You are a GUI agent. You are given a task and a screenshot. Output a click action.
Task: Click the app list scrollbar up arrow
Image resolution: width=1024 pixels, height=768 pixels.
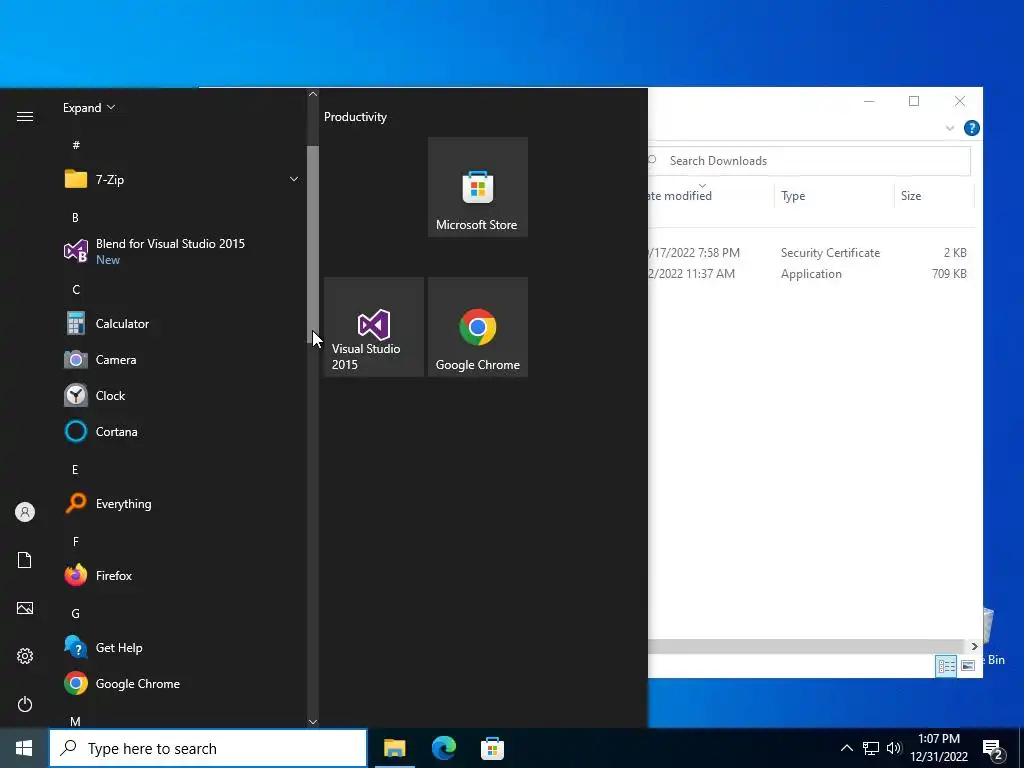(x=313, y=94)
